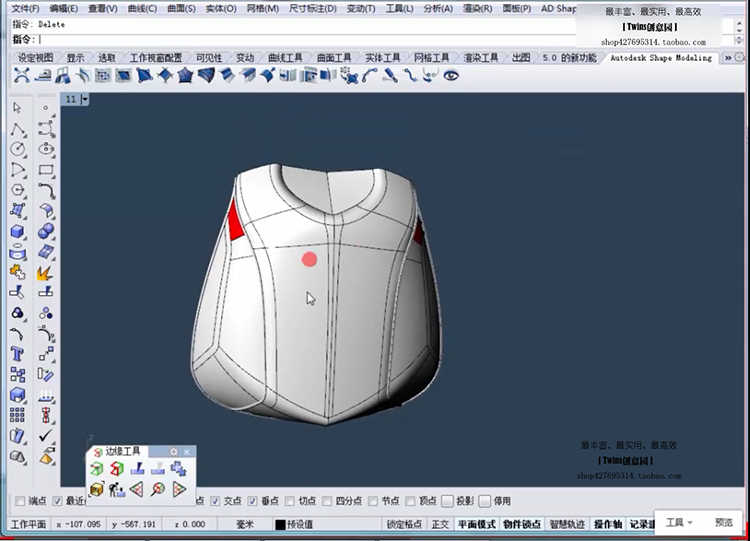The height and width of the screenshot is (541, 750).
Task: Enable the 顶点 osnap checkbox
Action: [410, 501]
